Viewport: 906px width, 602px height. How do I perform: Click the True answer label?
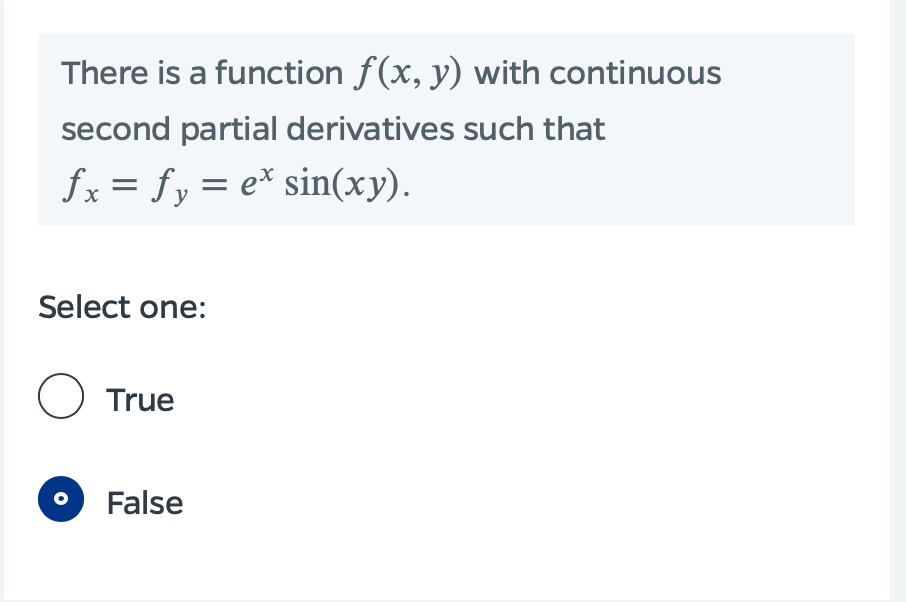(x=139, y=400)
